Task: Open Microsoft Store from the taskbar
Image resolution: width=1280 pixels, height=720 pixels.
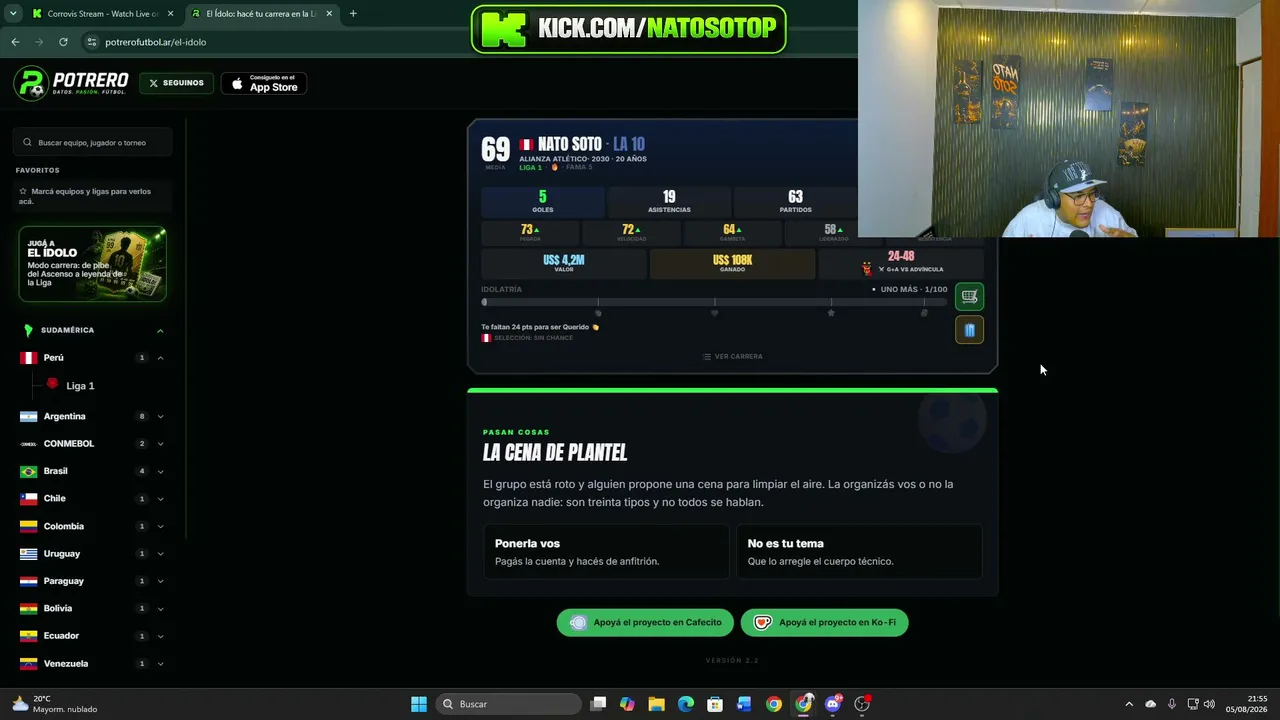Action: 715,704
